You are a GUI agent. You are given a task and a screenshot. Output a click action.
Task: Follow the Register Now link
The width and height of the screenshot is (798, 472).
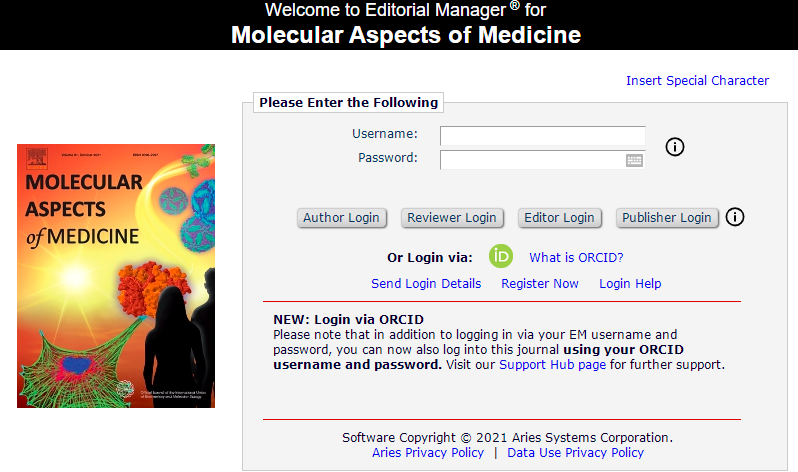click(540, 284)
